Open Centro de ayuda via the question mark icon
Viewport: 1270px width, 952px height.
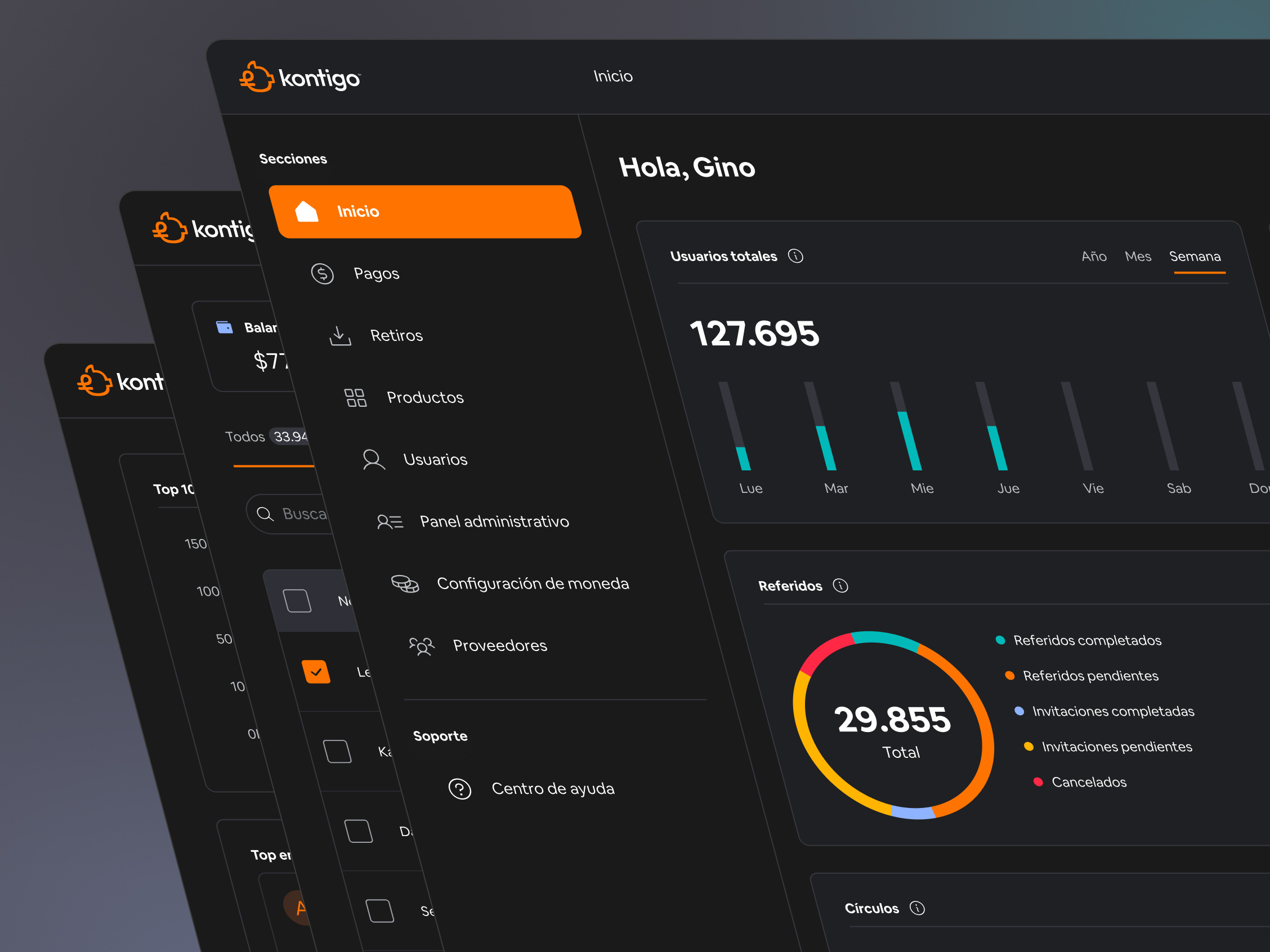[x=460, y=788]
